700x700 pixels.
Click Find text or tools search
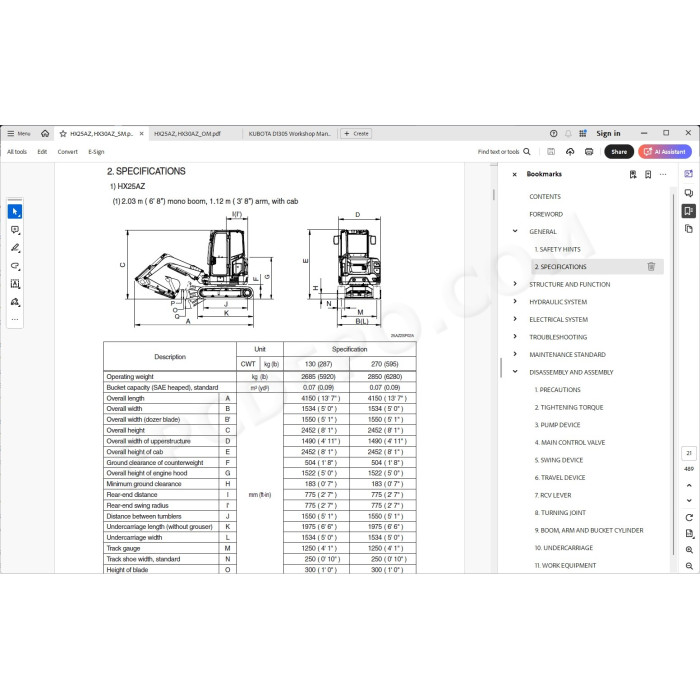point(504,152)
